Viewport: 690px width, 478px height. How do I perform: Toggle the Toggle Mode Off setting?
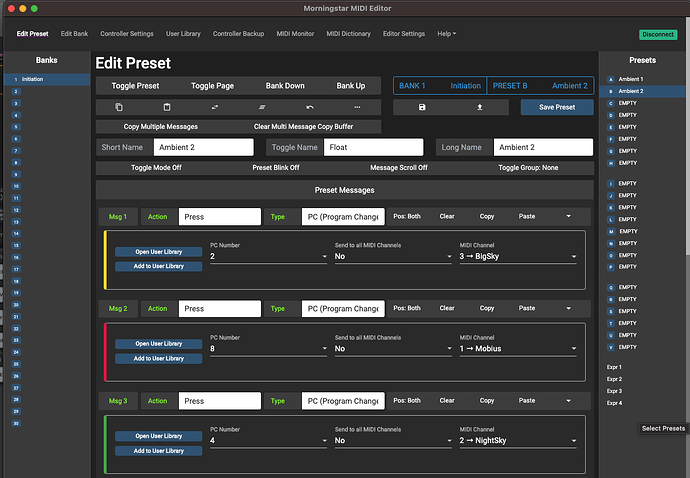pyautogui.click(x=156, y=168)
